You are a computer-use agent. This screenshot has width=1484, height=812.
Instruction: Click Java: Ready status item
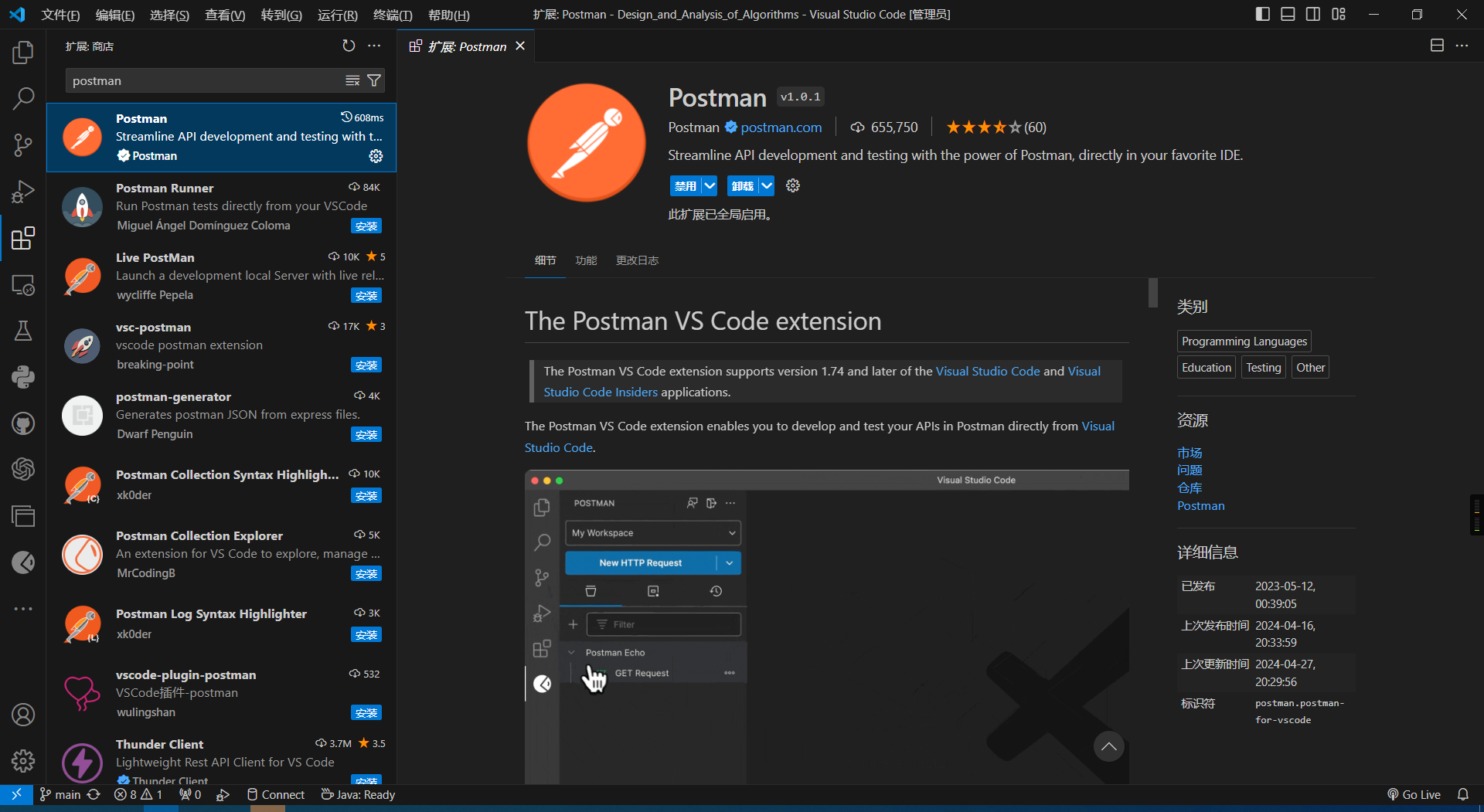click(358, 794)
